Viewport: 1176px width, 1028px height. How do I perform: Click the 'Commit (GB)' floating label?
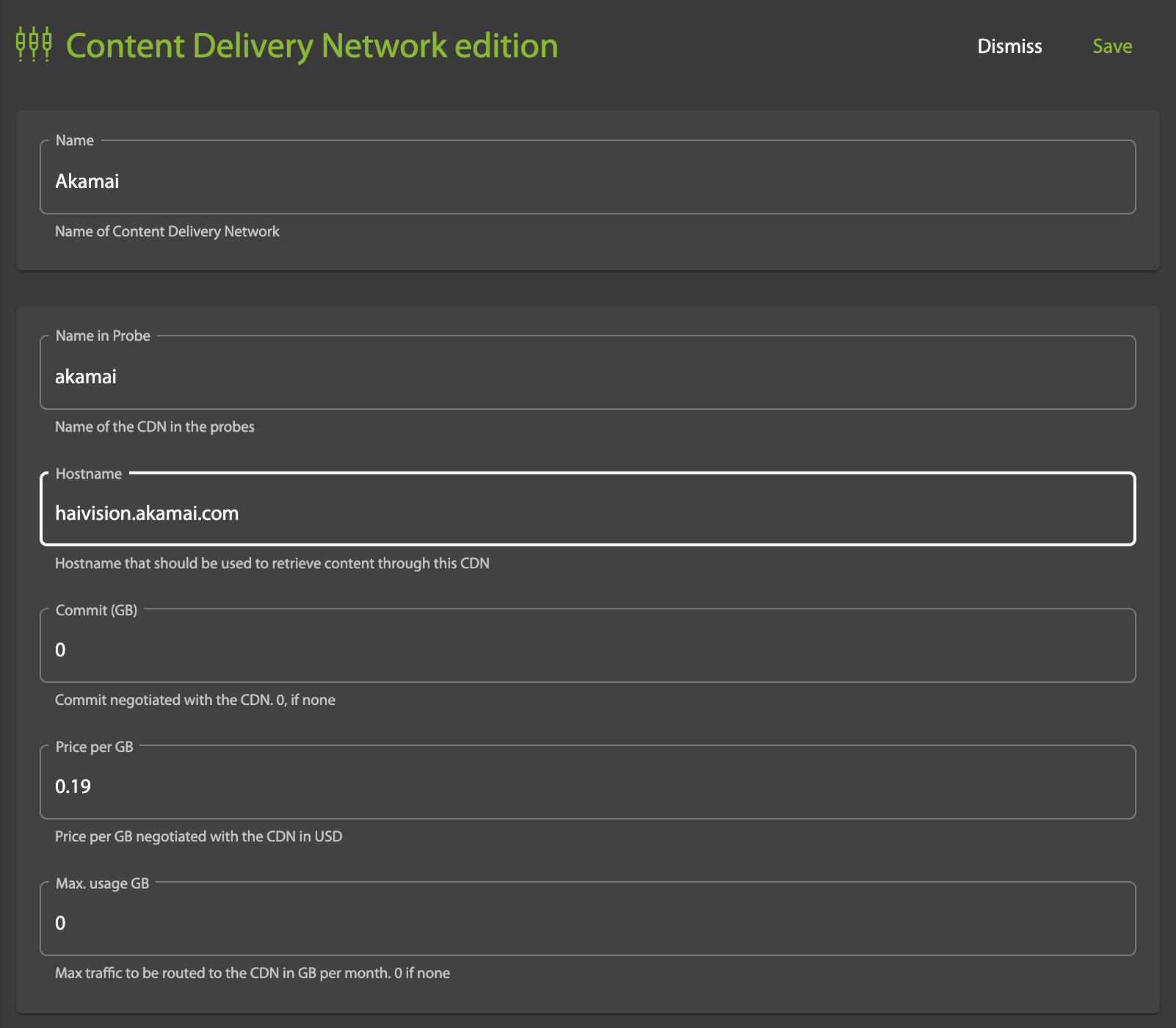[x=96, y=610]
